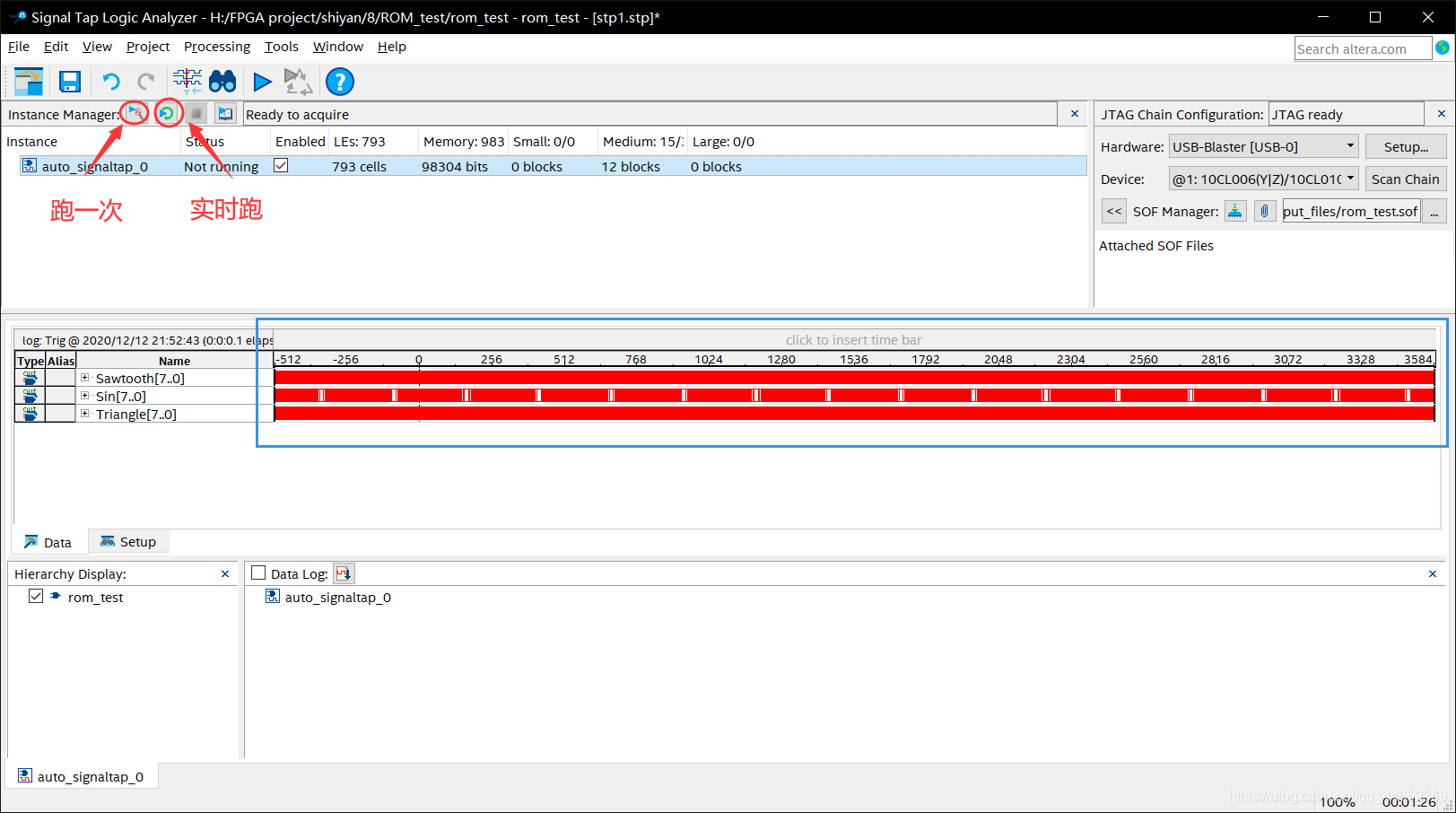Uncheck rom_test in Hierarchy Display
Screen dimensions: 1456x813
pos(36,596)
